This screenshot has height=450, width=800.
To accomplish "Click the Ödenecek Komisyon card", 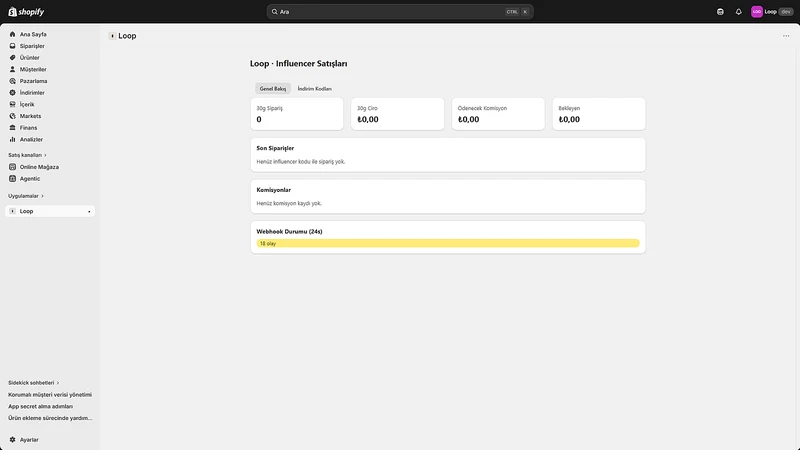I will coord(498,114).
